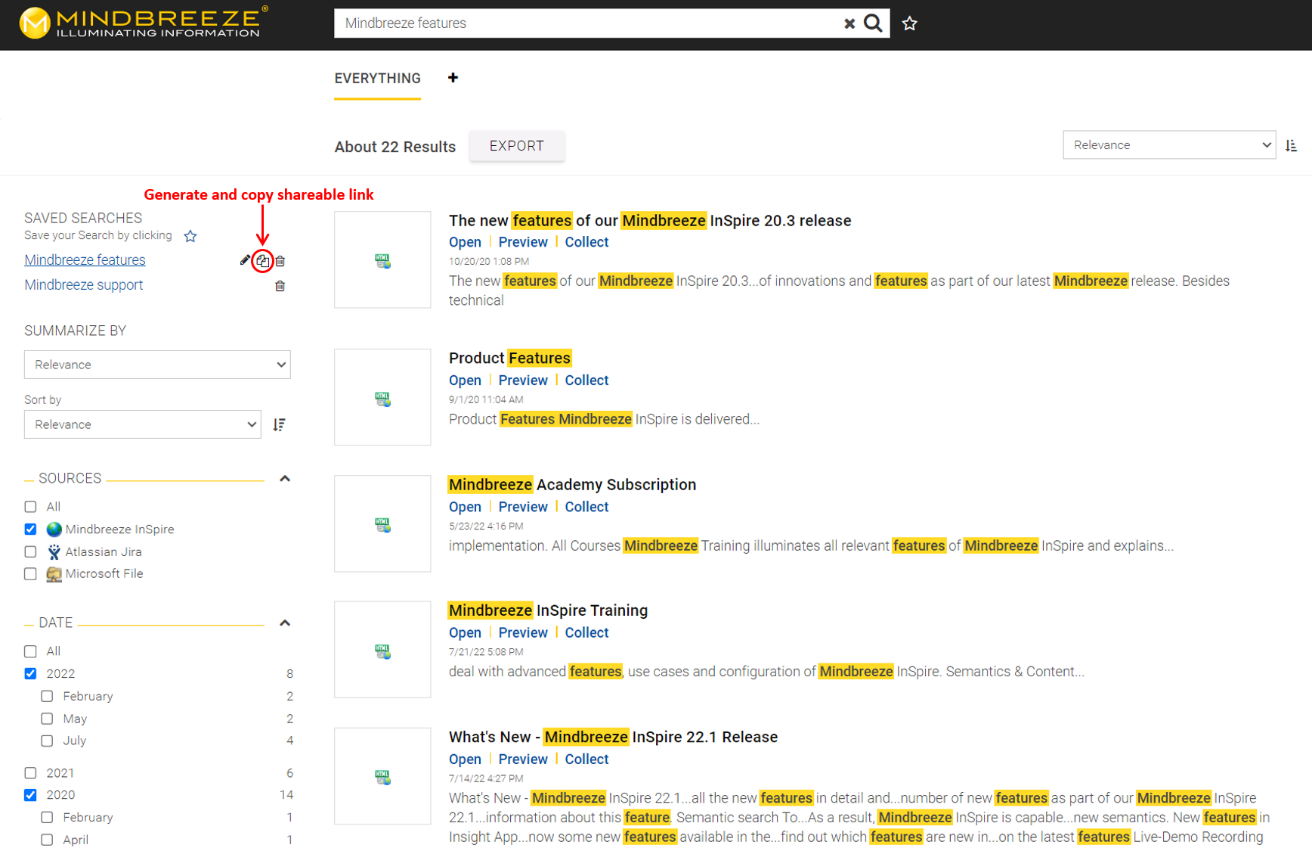Toggle sidebar Sort by direction icon

point(279,425)
